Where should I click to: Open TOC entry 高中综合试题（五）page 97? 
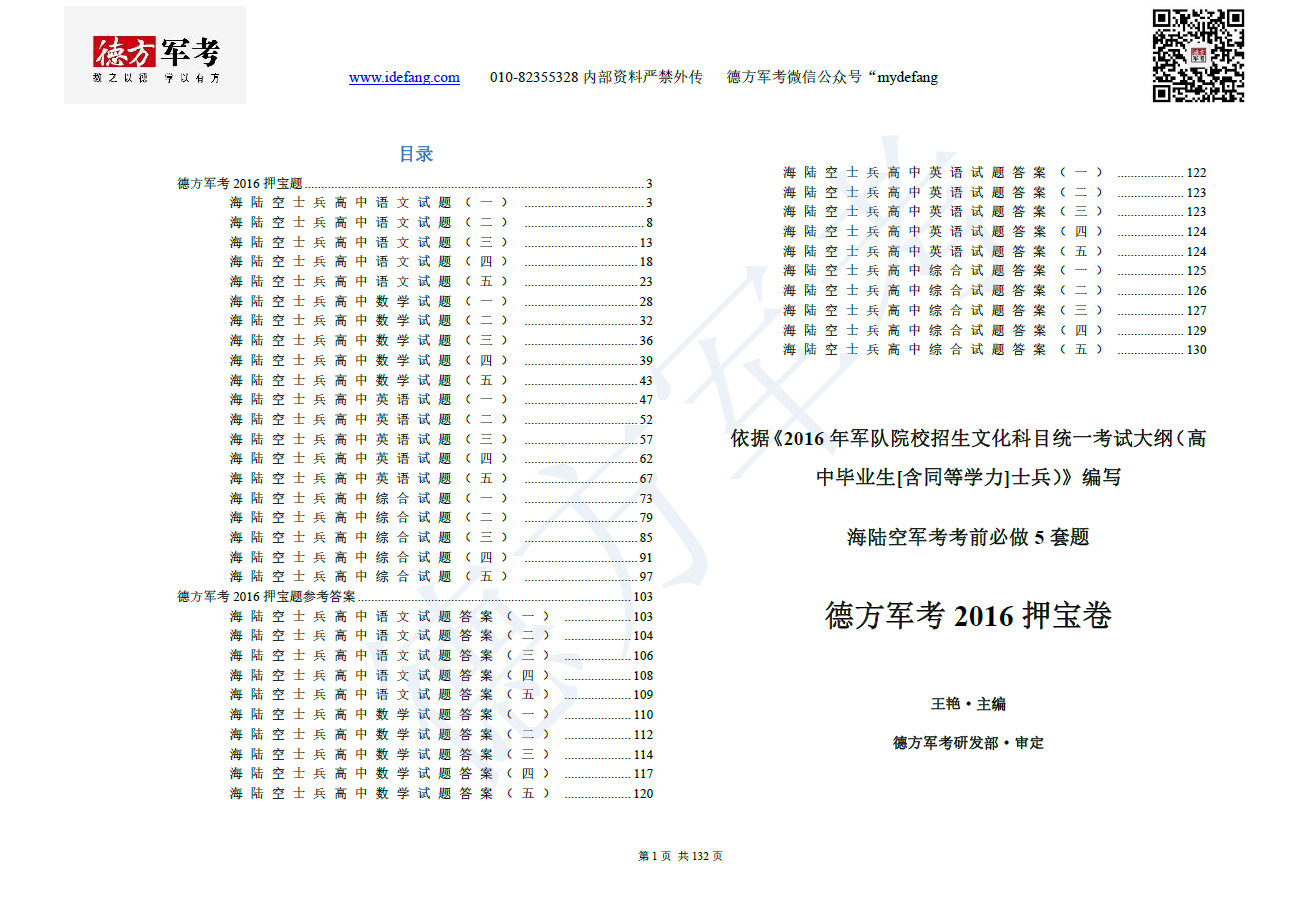(441, 577)
